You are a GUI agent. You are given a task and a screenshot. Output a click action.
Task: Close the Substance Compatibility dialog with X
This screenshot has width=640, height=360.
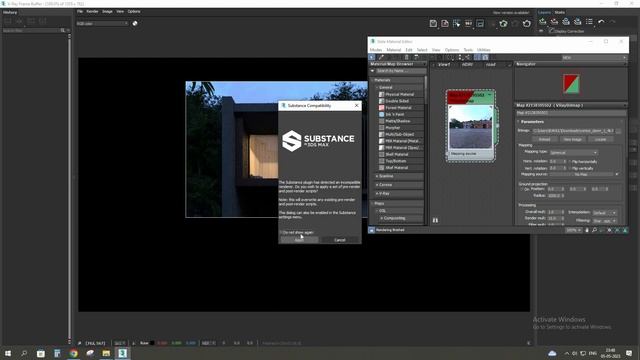point(356,105)
